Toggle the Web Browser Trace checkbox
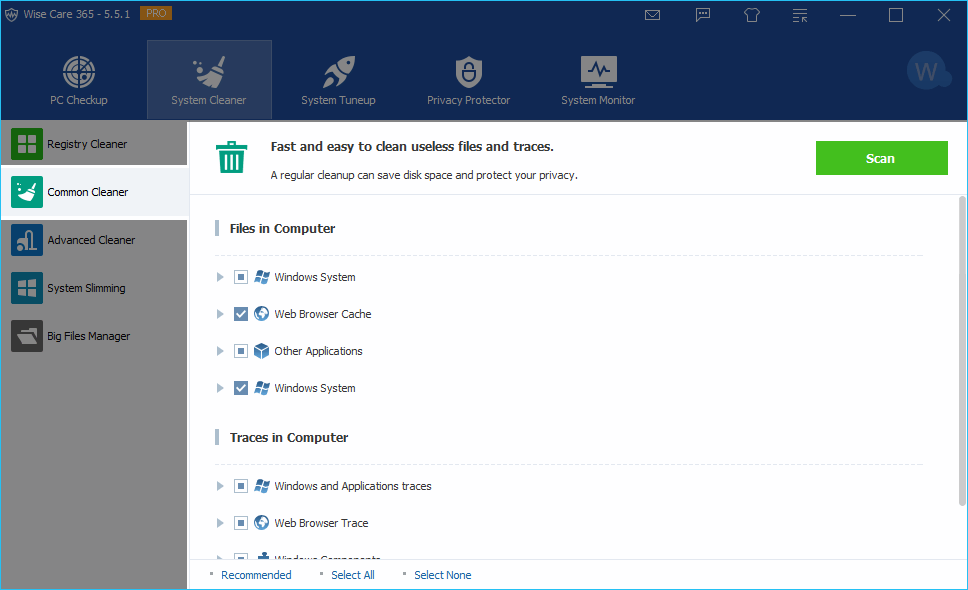 241,523
